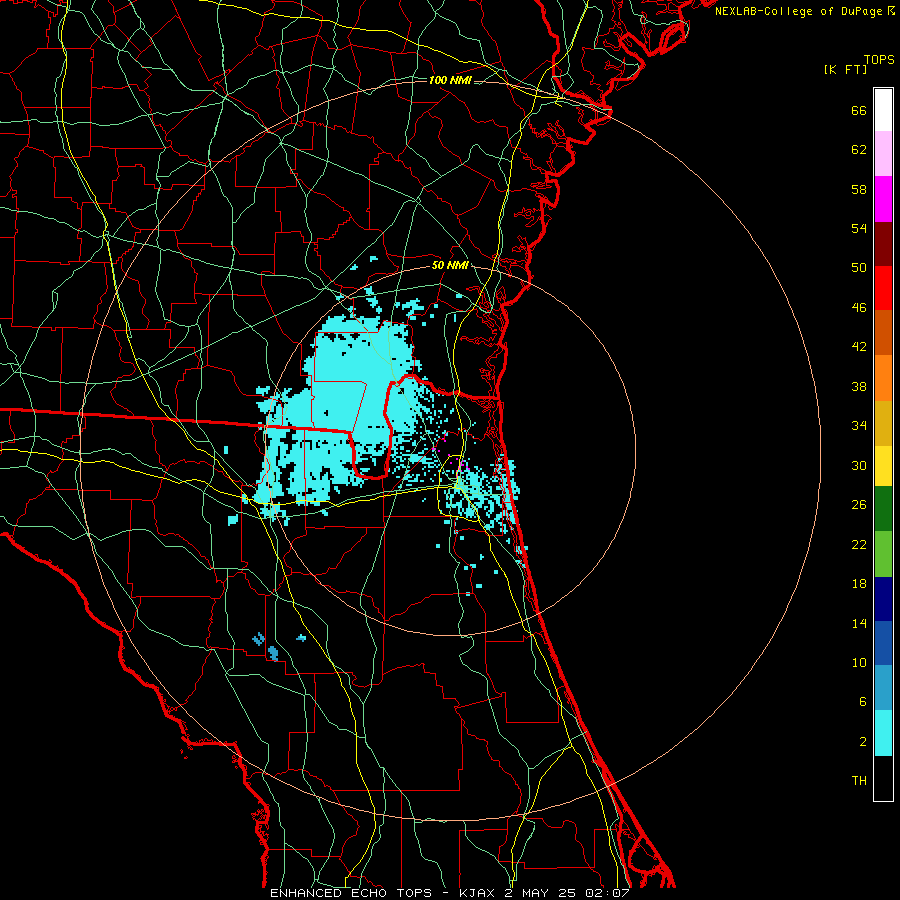Click the 30 value on the legend scale
The image size is (900, 900).
pyautogui.click(x=859, y=465)
